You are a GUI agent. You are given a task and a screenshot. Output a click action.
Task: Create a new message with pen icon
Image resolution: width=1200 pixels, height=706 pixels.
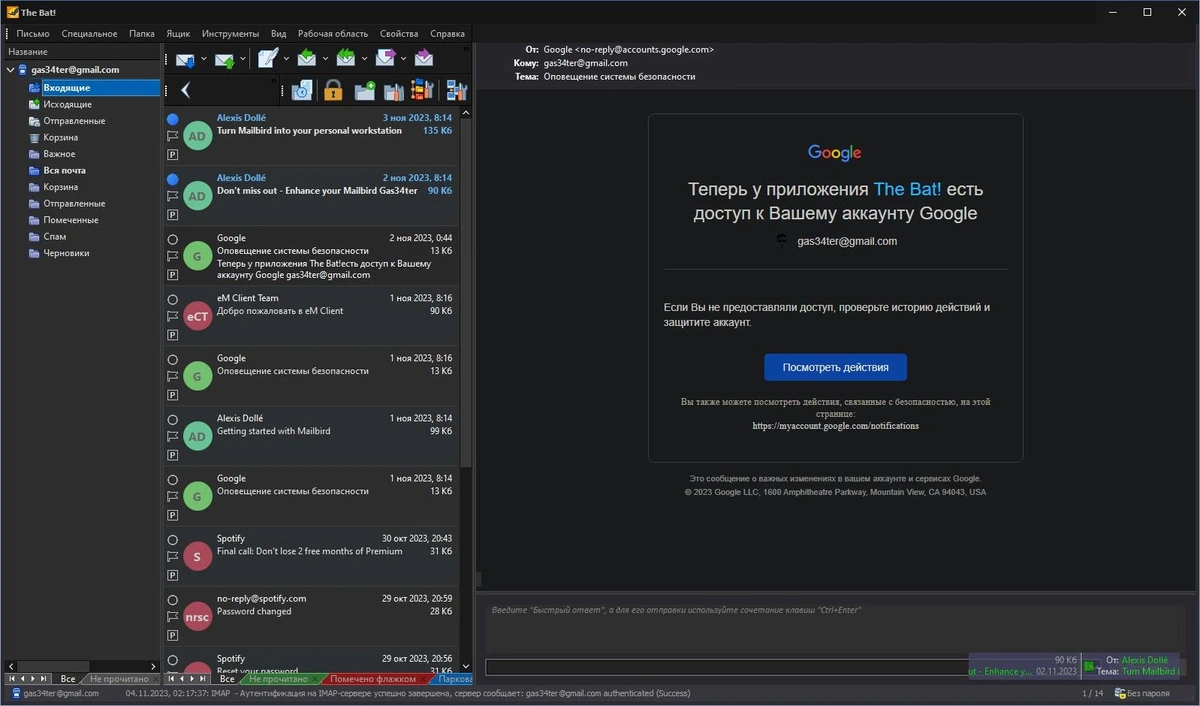click(267, 59)
